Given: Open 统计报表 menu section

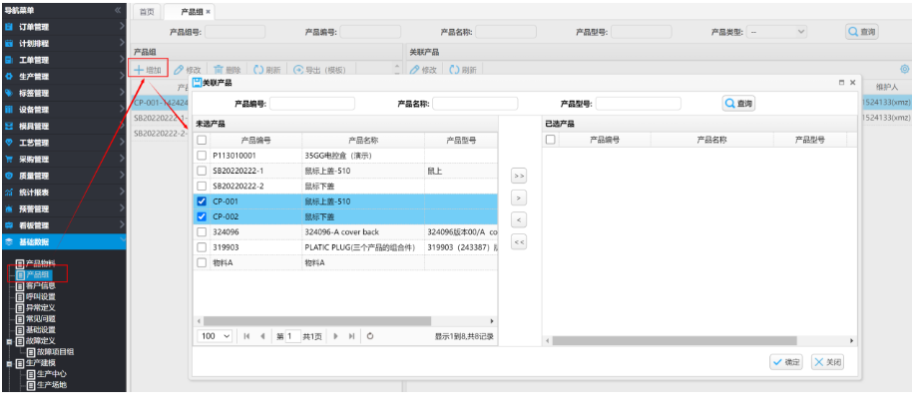Looking at the screenshot, I should click(63, 192).
